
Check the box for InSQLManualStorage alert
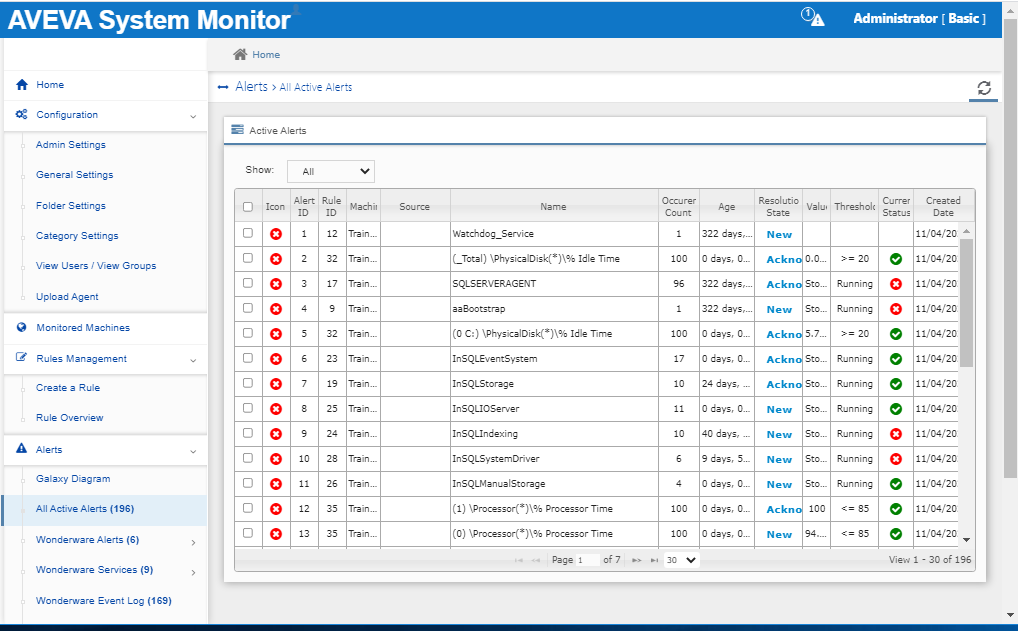click(x=248, y=483)
